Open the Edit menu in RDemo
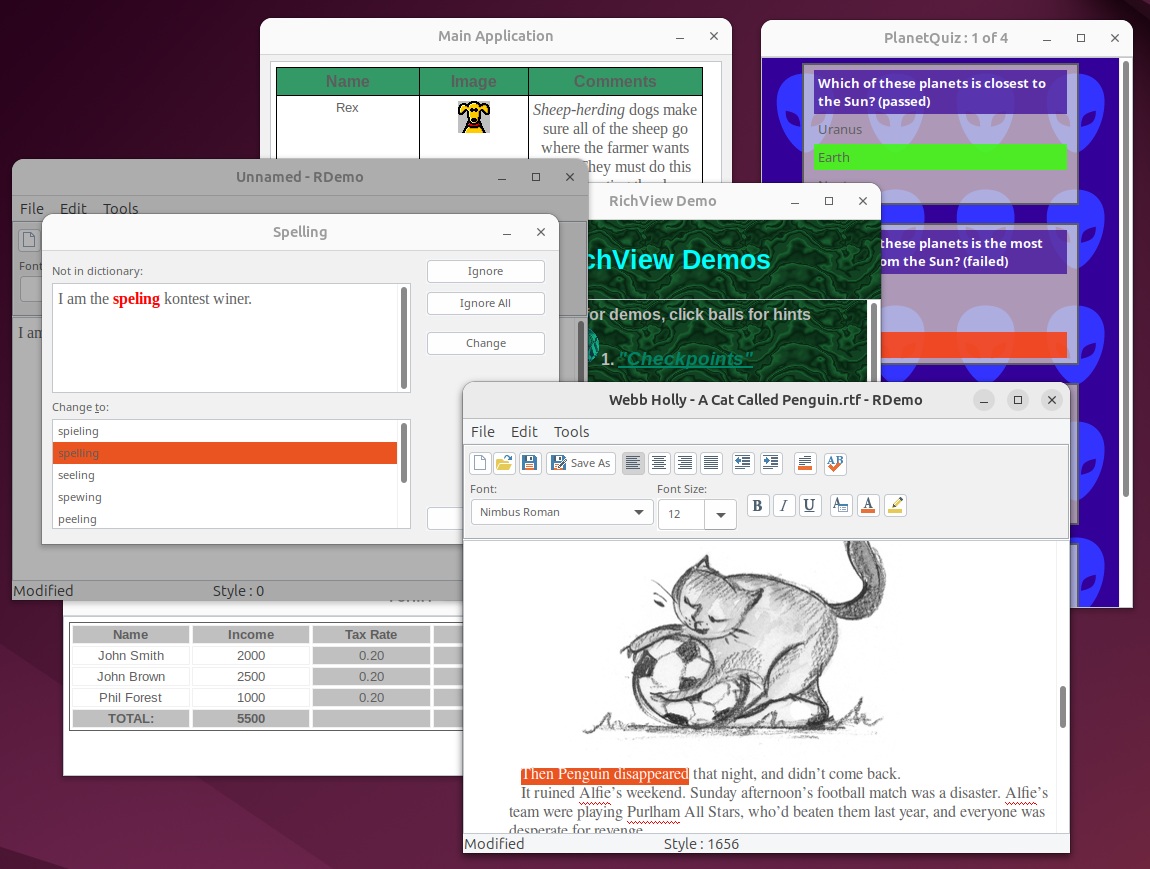The height and width of the screenshot is (869, 1150). tap(524, 432)
